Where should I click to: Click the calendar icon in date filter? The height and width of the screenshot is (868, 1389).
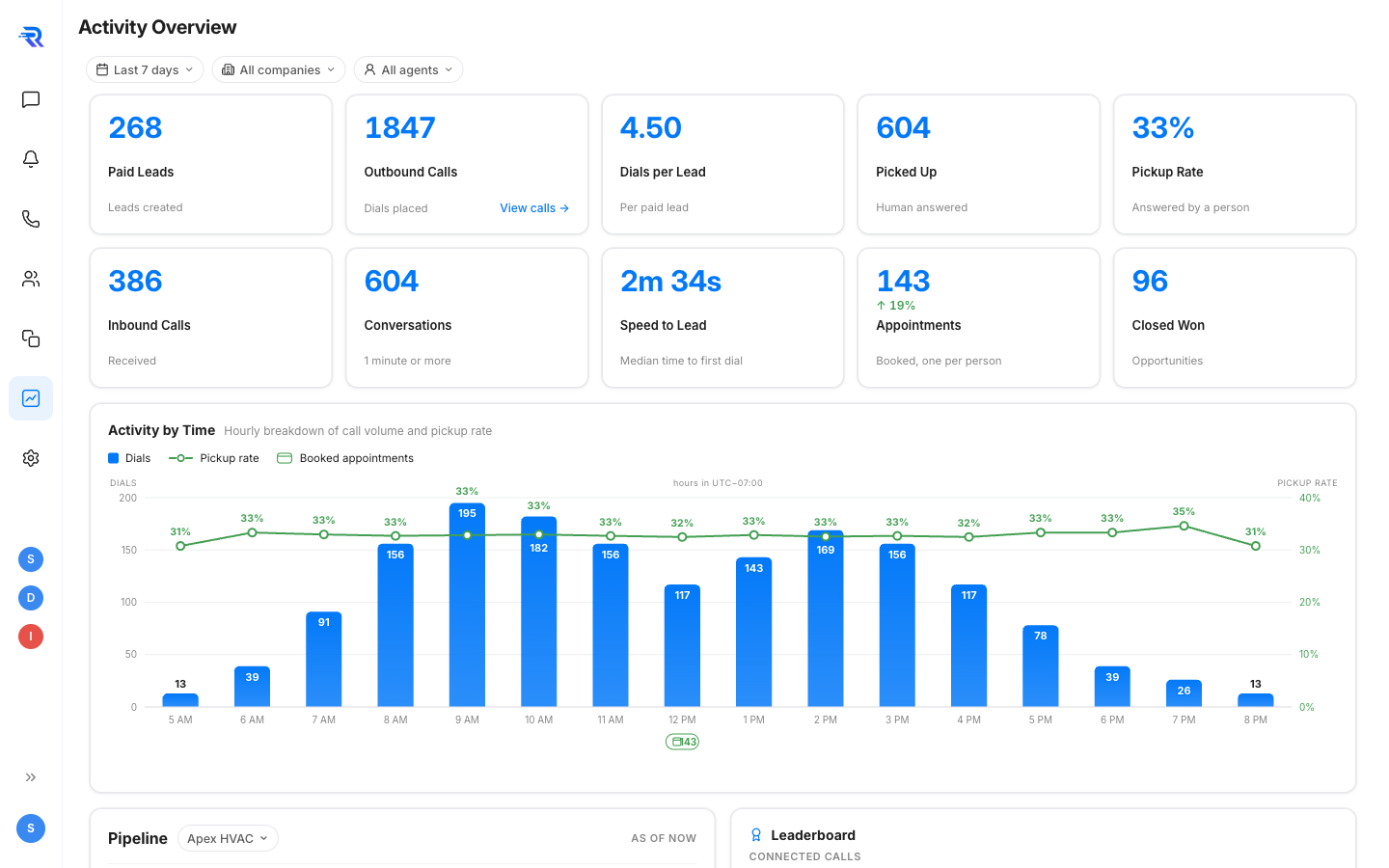click(x=102, y=69)
